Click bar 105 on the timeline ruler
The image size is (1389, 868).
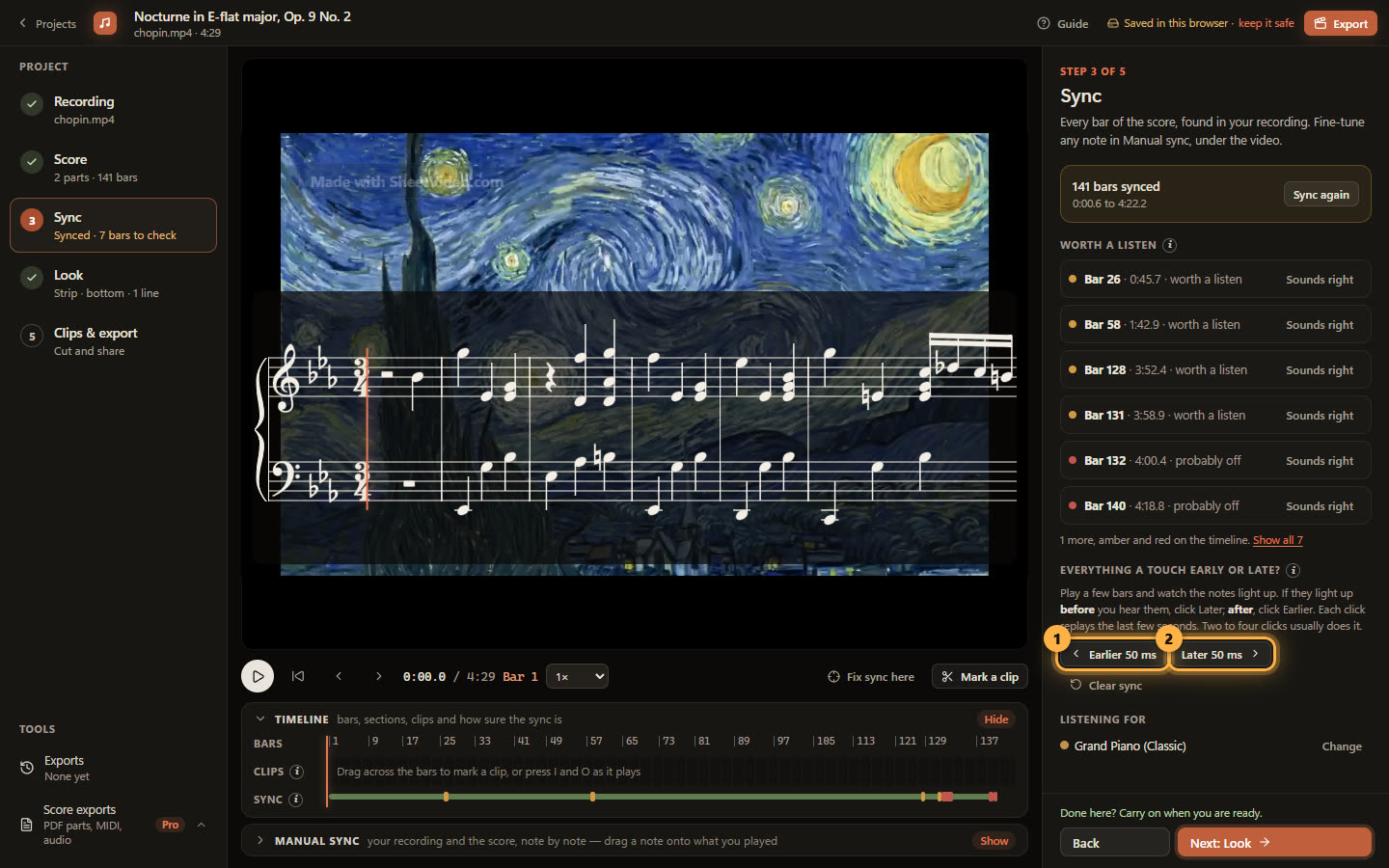click(824, 741)
